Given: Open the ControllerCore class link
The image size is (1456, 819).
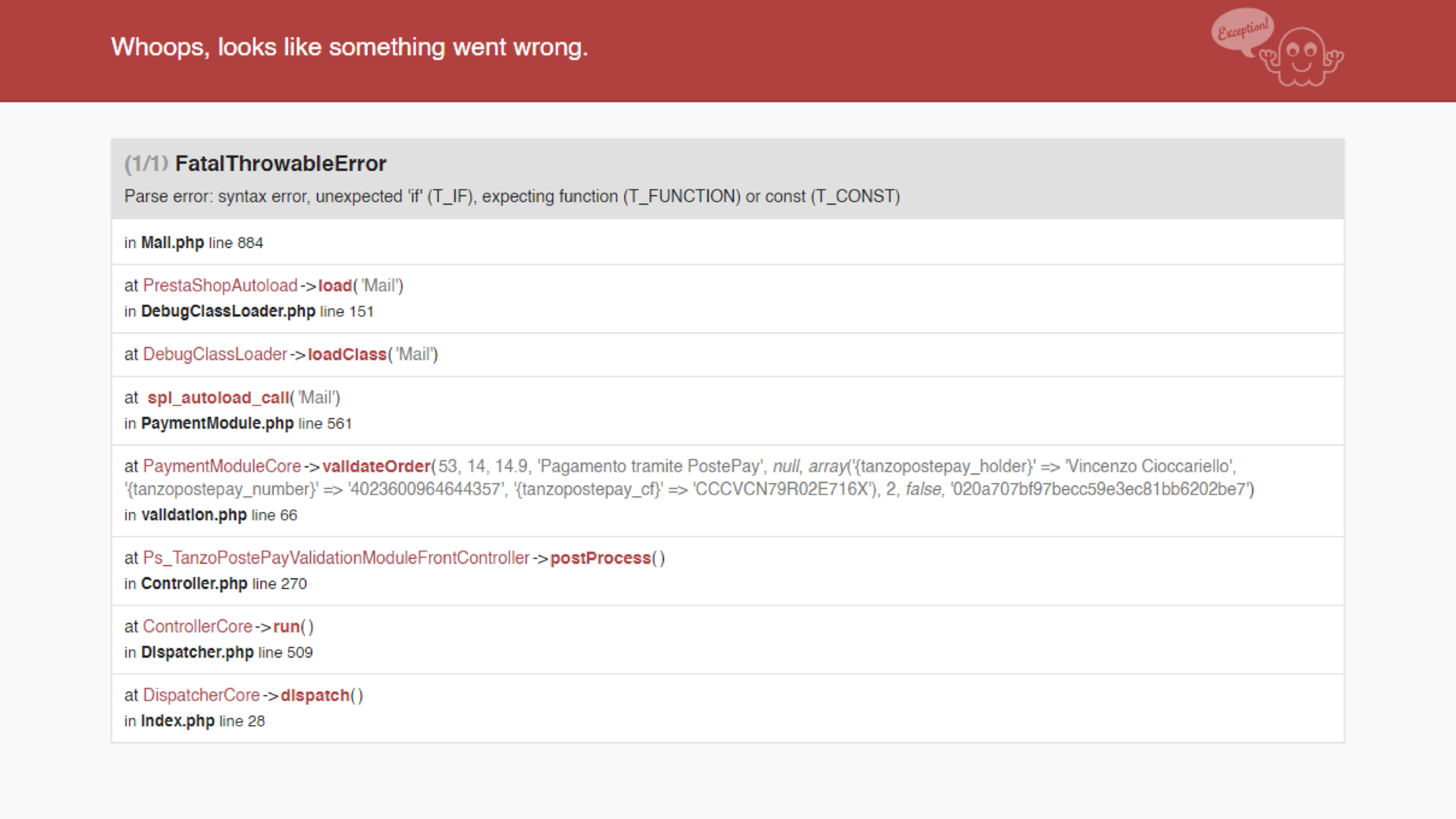Looking at the screenshot, I should tap(197, 627).
